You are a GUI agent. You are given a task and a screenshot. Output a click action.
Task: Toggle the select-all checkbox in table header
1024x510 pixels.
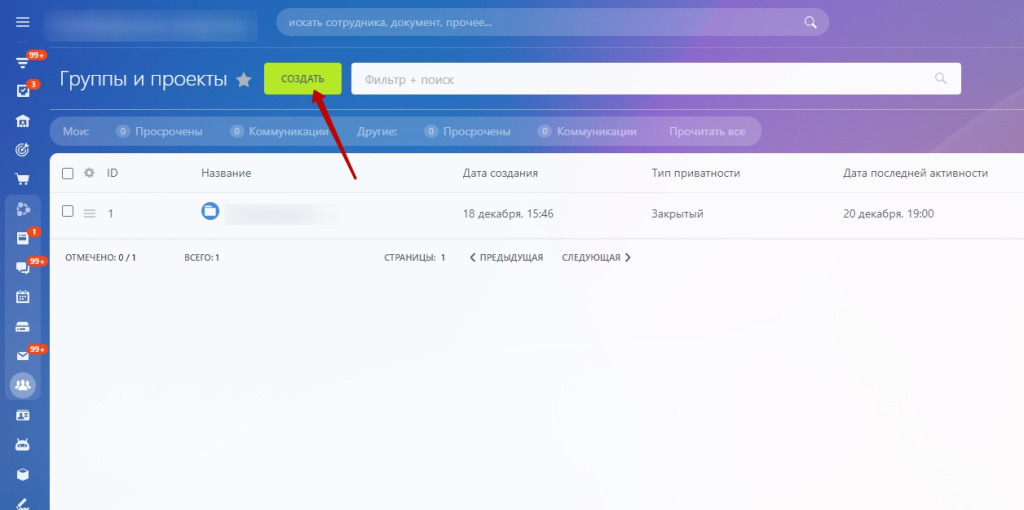68,173
